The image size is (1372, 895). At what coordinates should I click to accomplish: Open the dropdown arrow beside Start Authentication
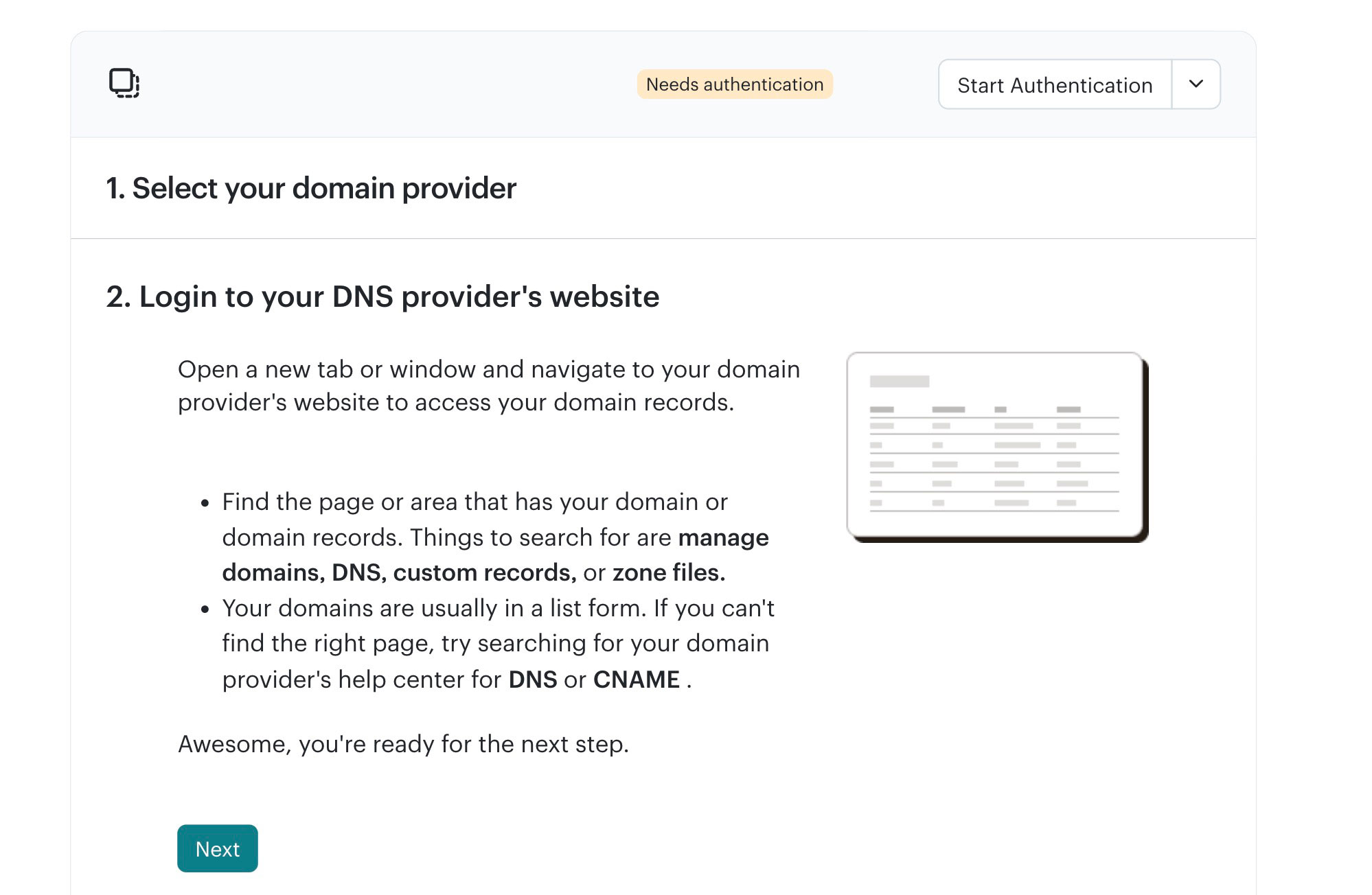pyautogui.click(x=1196, y=84)
